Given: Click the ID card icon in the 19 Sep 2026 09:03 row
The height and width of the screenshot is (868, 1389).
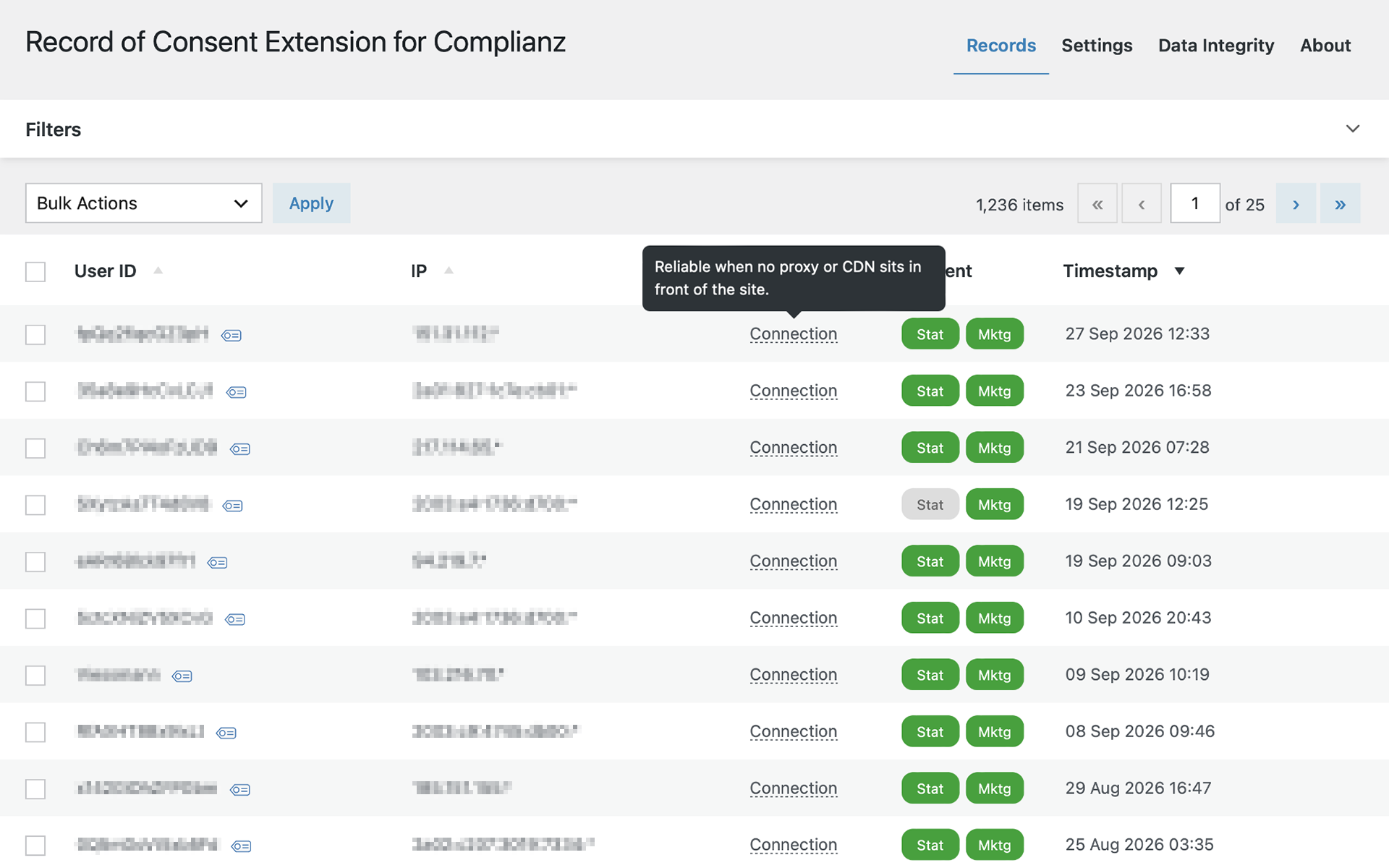Looking at the screenshot, I should pos(218,563).
